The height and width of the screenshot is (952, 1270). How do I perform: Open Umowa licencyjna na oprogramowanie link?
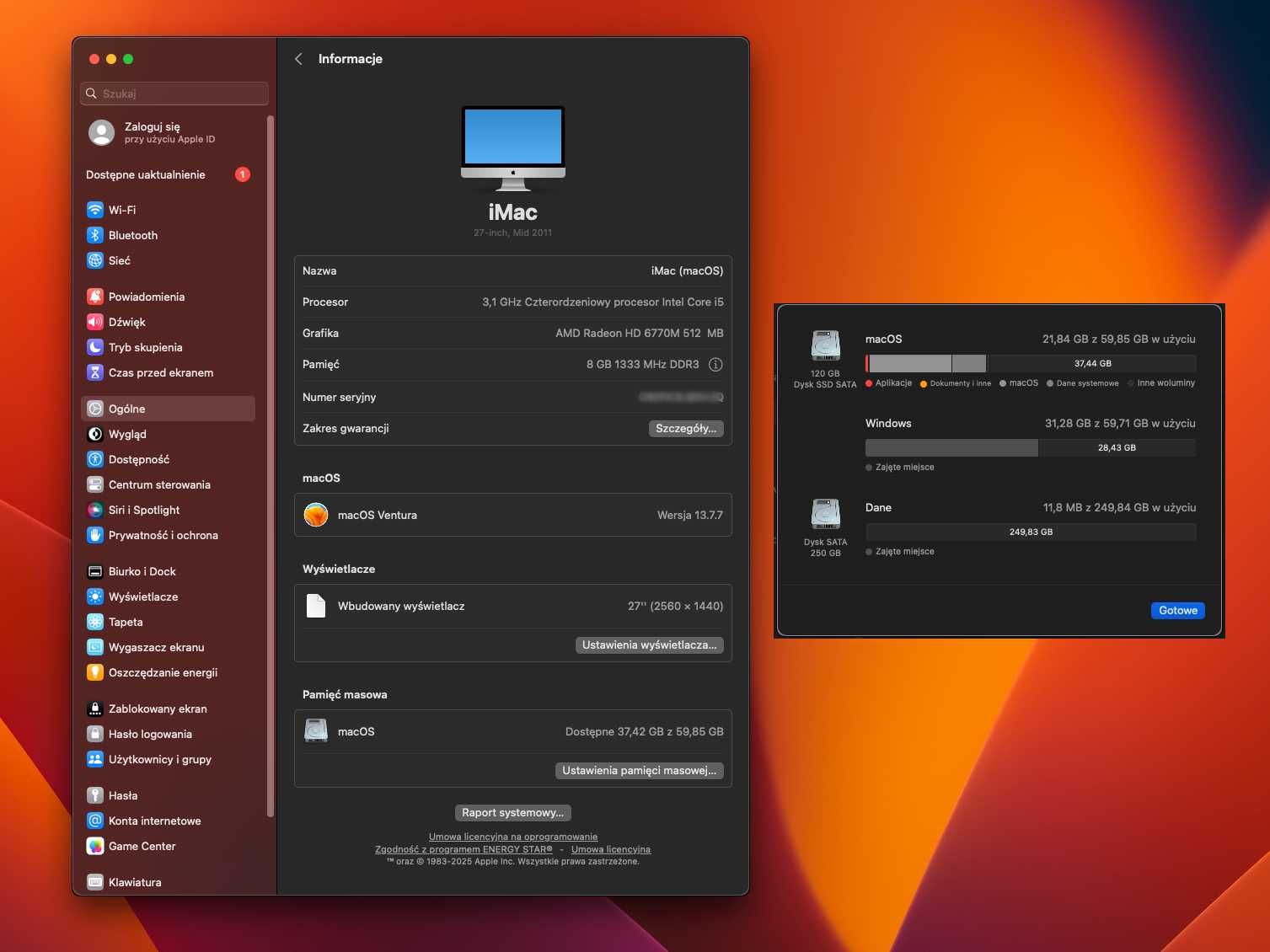pos(513,837)
